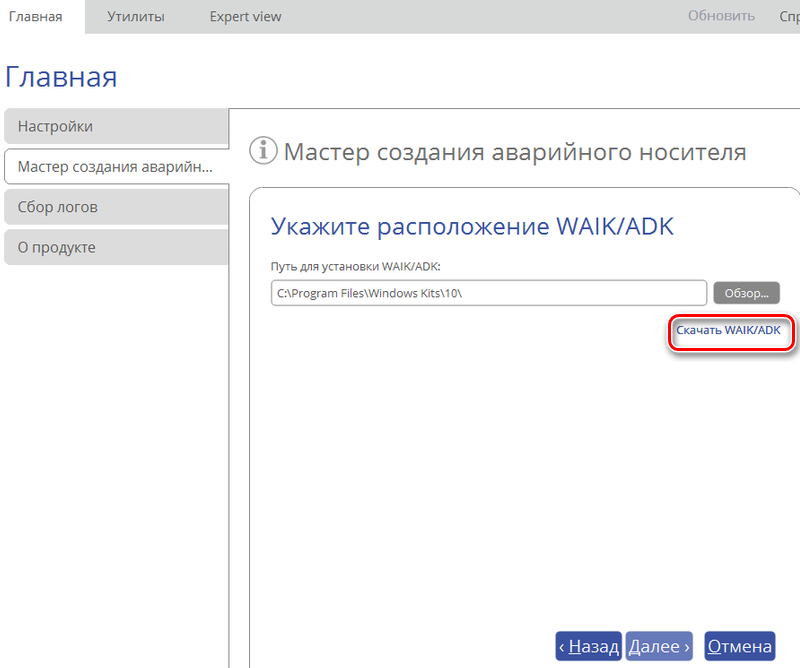Open the partially visible Справка menu item
Image resolution: width=800 pixels, height=668 pixels.
click(788, 16)
